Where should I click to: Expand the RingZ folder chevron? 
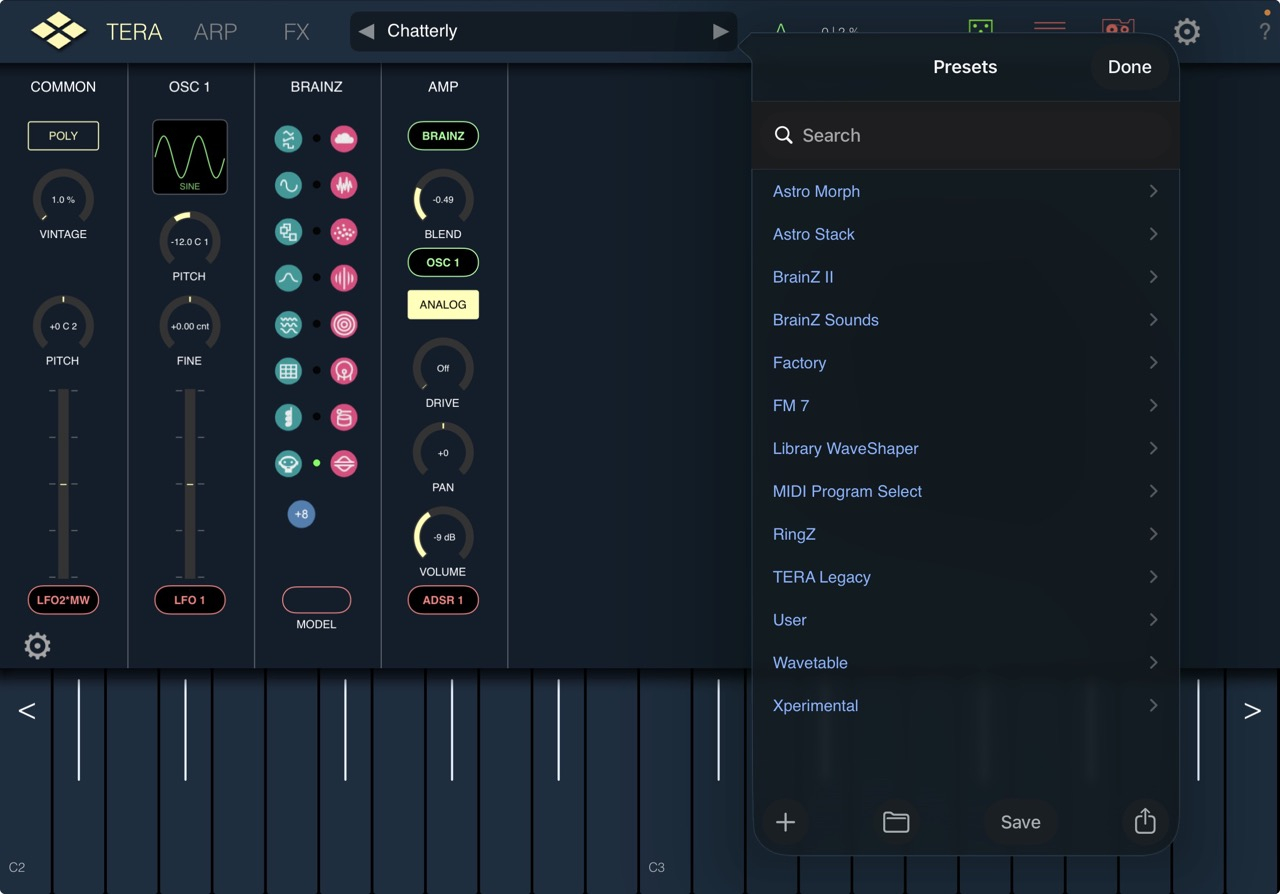pyautogui.click(x=1153, y=534)
